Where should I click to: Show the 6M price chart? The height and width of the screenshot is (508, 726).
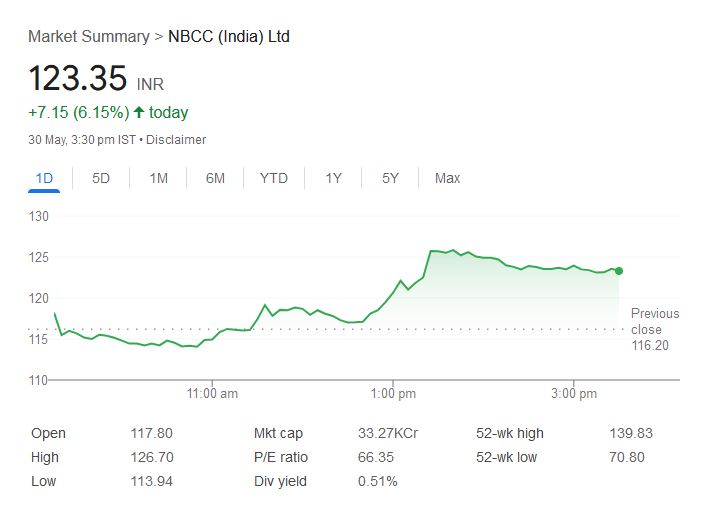coord(215,178)
